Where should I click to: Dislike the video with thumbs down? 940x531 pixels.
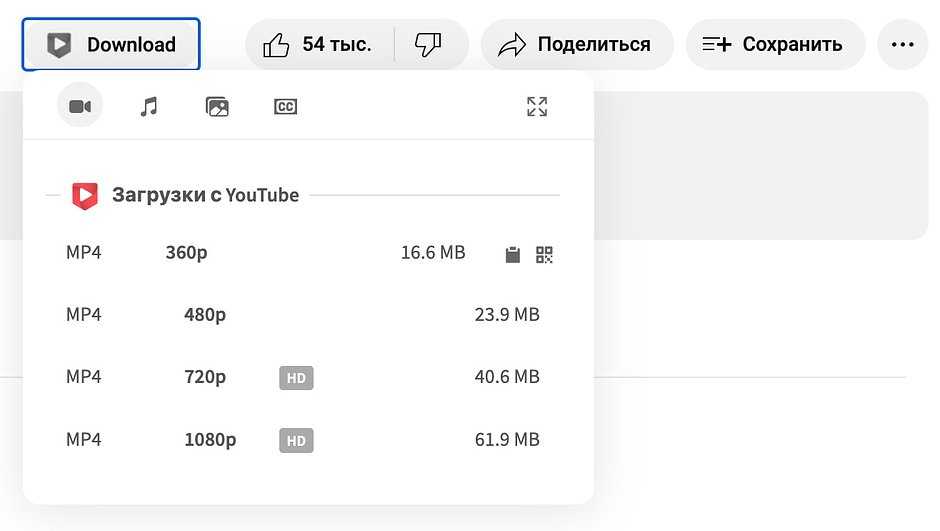(x=428, y=44)
